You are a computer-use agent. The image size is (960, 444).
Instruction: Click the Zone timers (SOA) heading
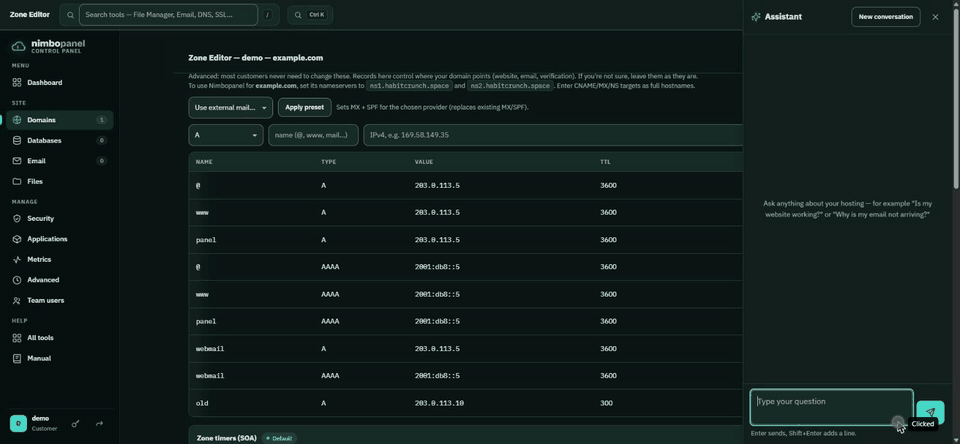coord(228,438)
